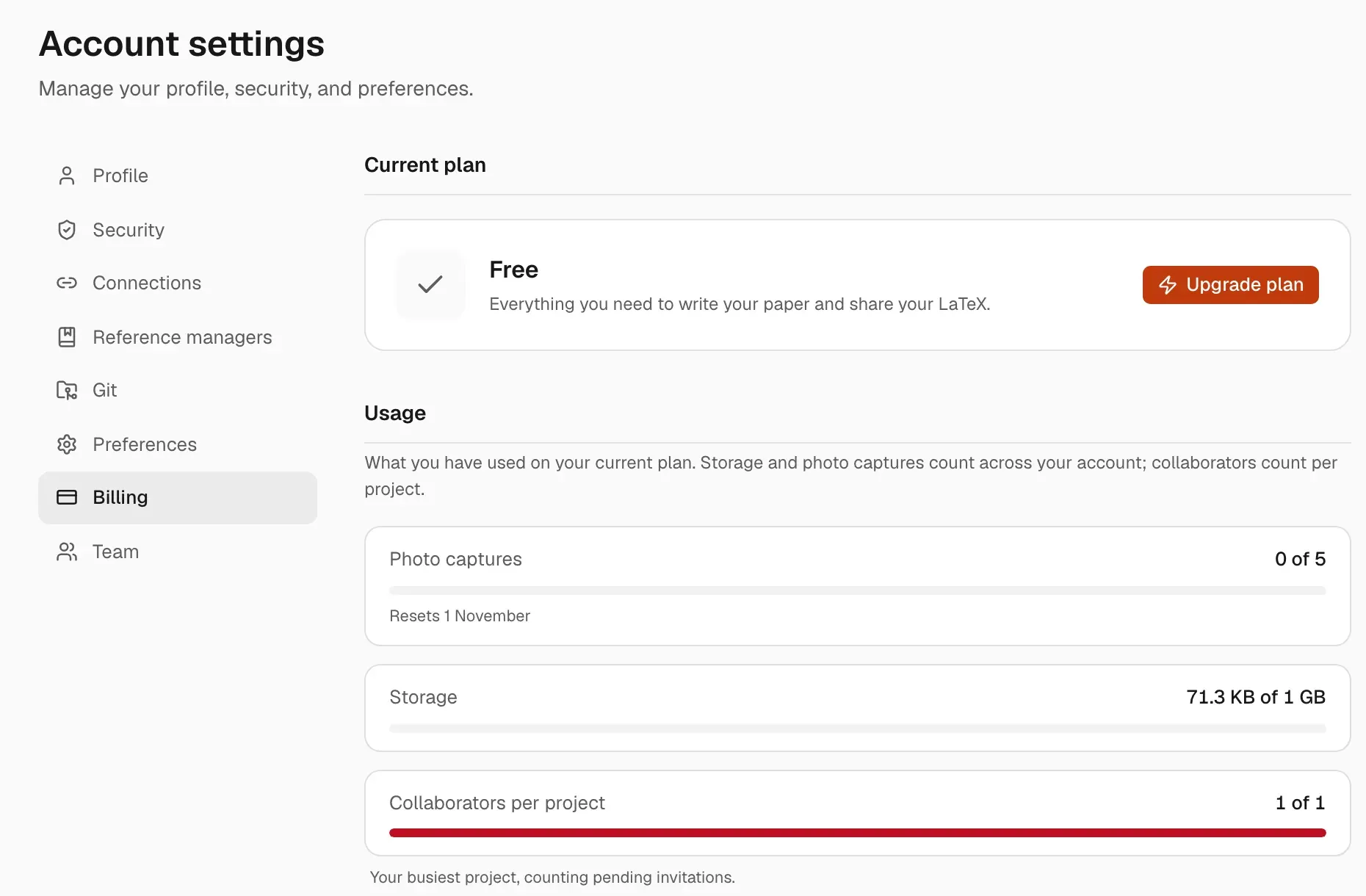Click the Team people icon

pos(67,552)
